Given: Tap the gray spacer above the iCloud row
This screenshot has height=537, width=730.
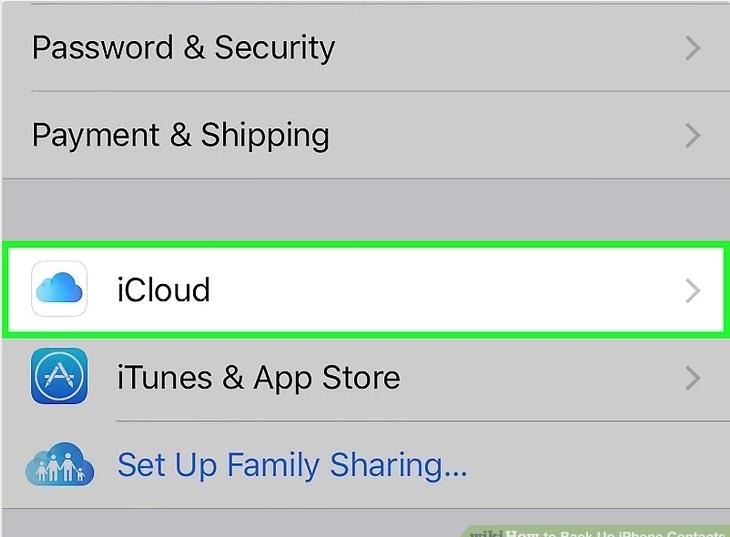Looking at the screenshot, I should coord(365,209).
